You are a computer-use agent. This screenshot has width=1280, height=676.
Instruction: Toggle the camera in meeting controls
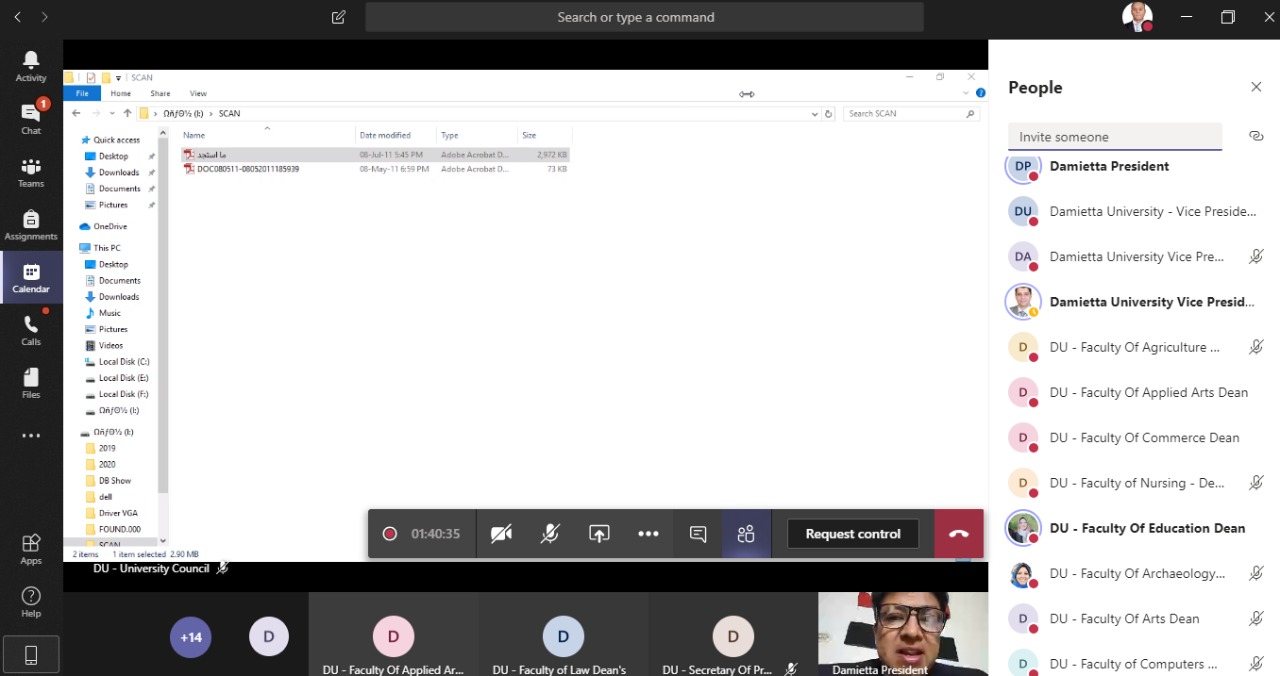(x=501, y=534)
